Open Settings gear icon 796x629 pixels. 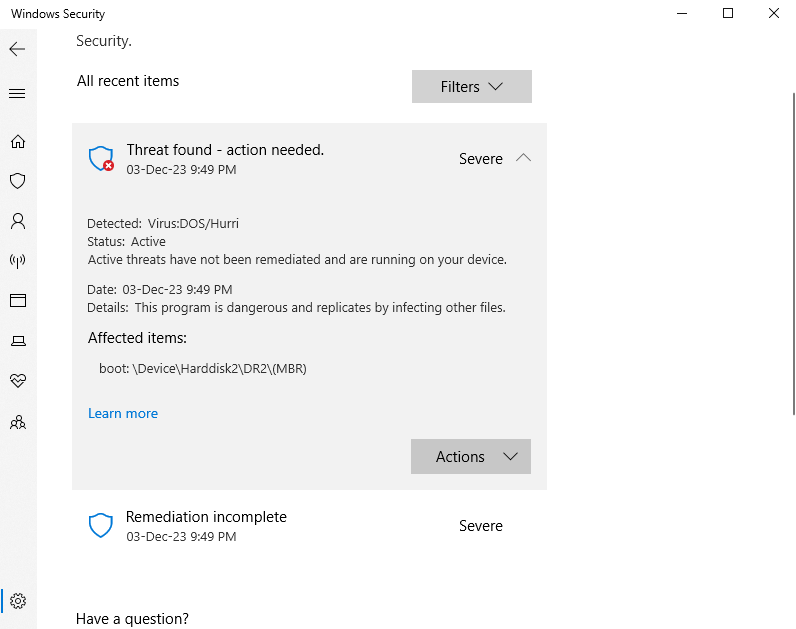pyautogui.click(x=18, y=601)
